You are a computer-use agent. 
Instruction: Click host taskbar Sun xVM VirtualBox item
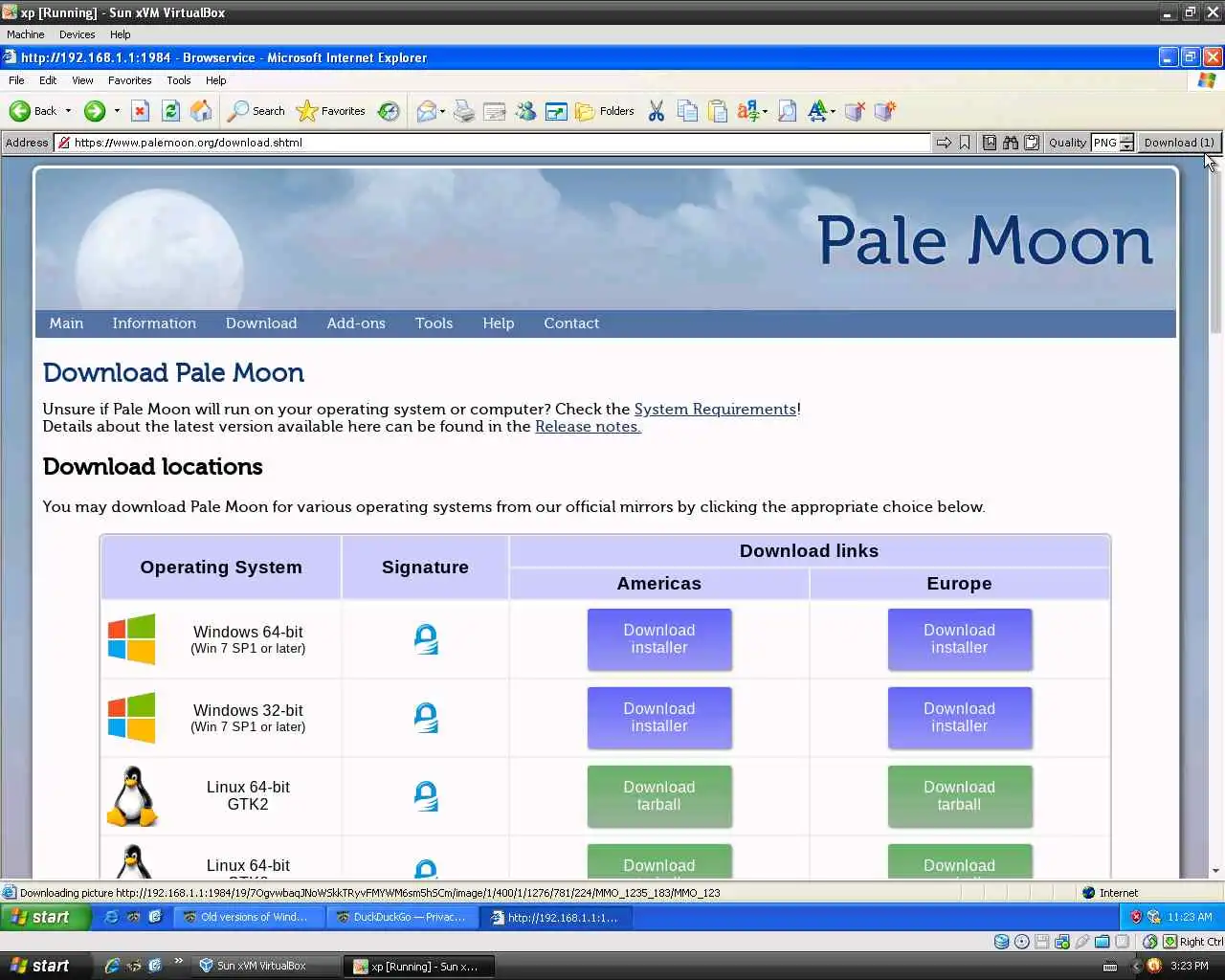(x=265, y=966)
